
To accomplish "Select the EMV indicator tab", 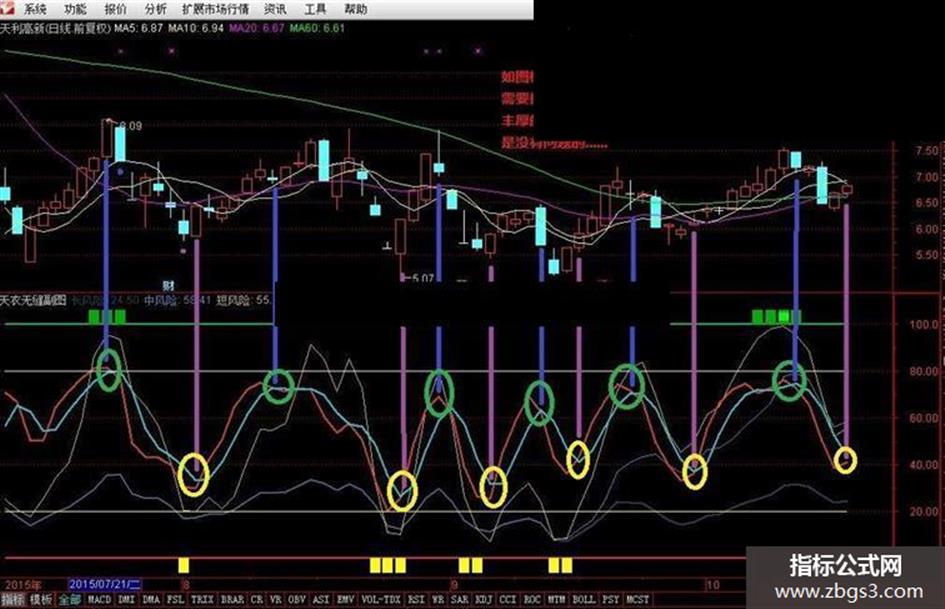I will point(345,599).
